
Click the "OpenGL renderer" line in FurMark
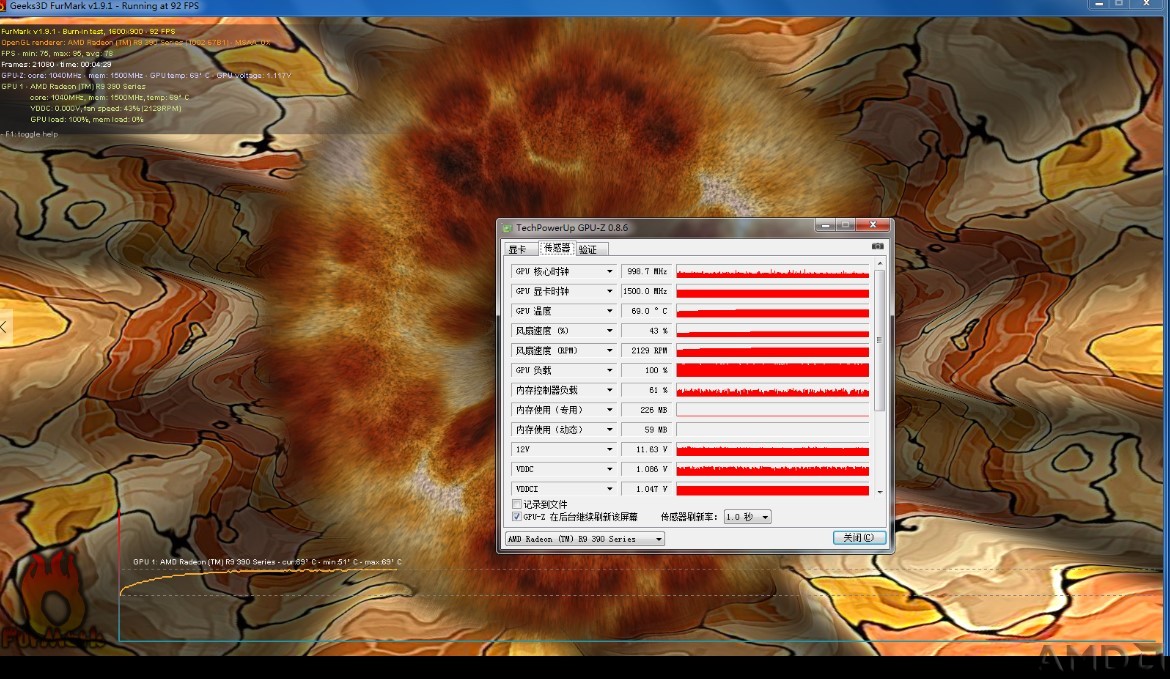[136, 43]
